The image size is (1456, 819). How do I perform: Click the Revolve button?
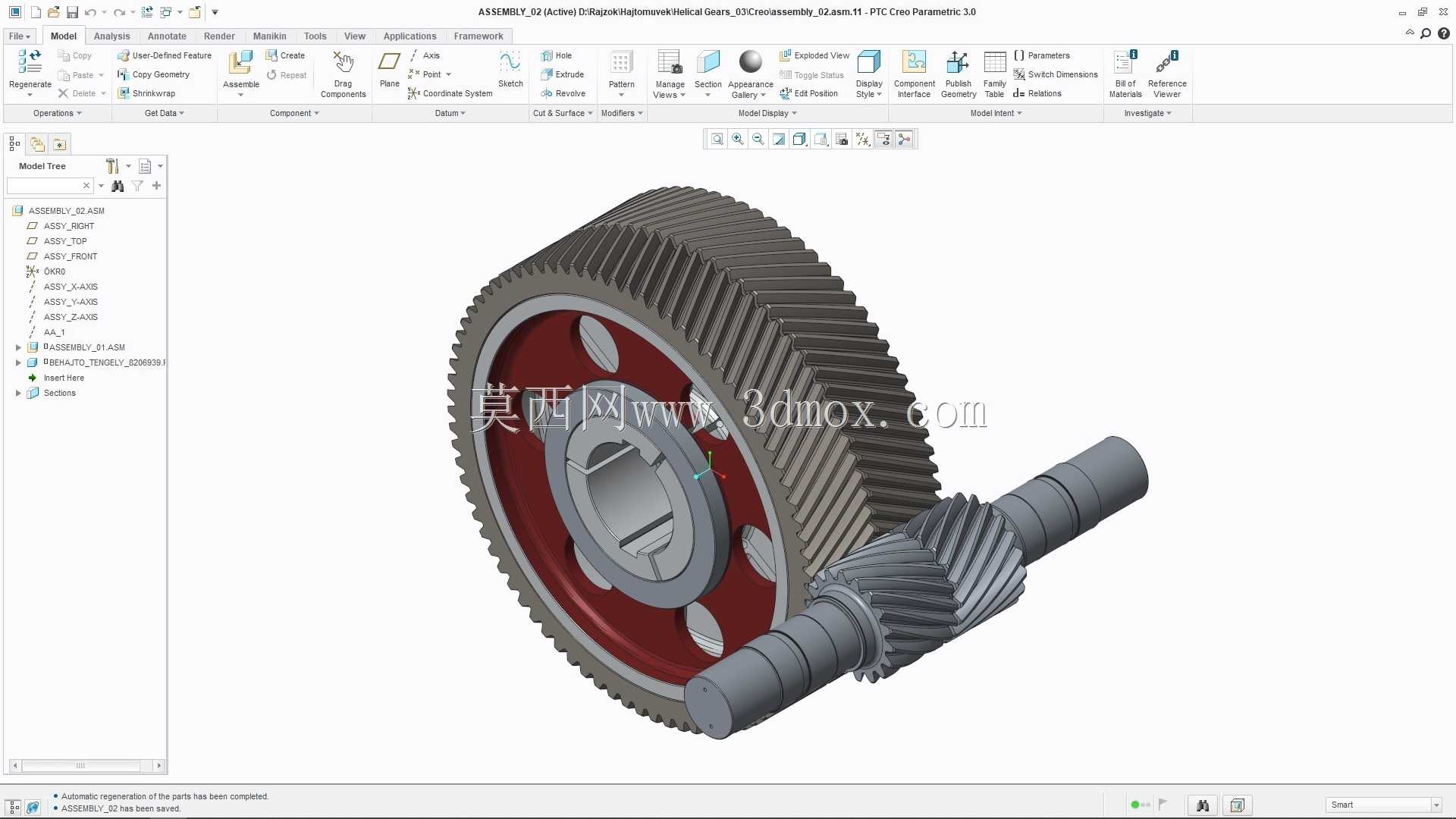(563, 93)
